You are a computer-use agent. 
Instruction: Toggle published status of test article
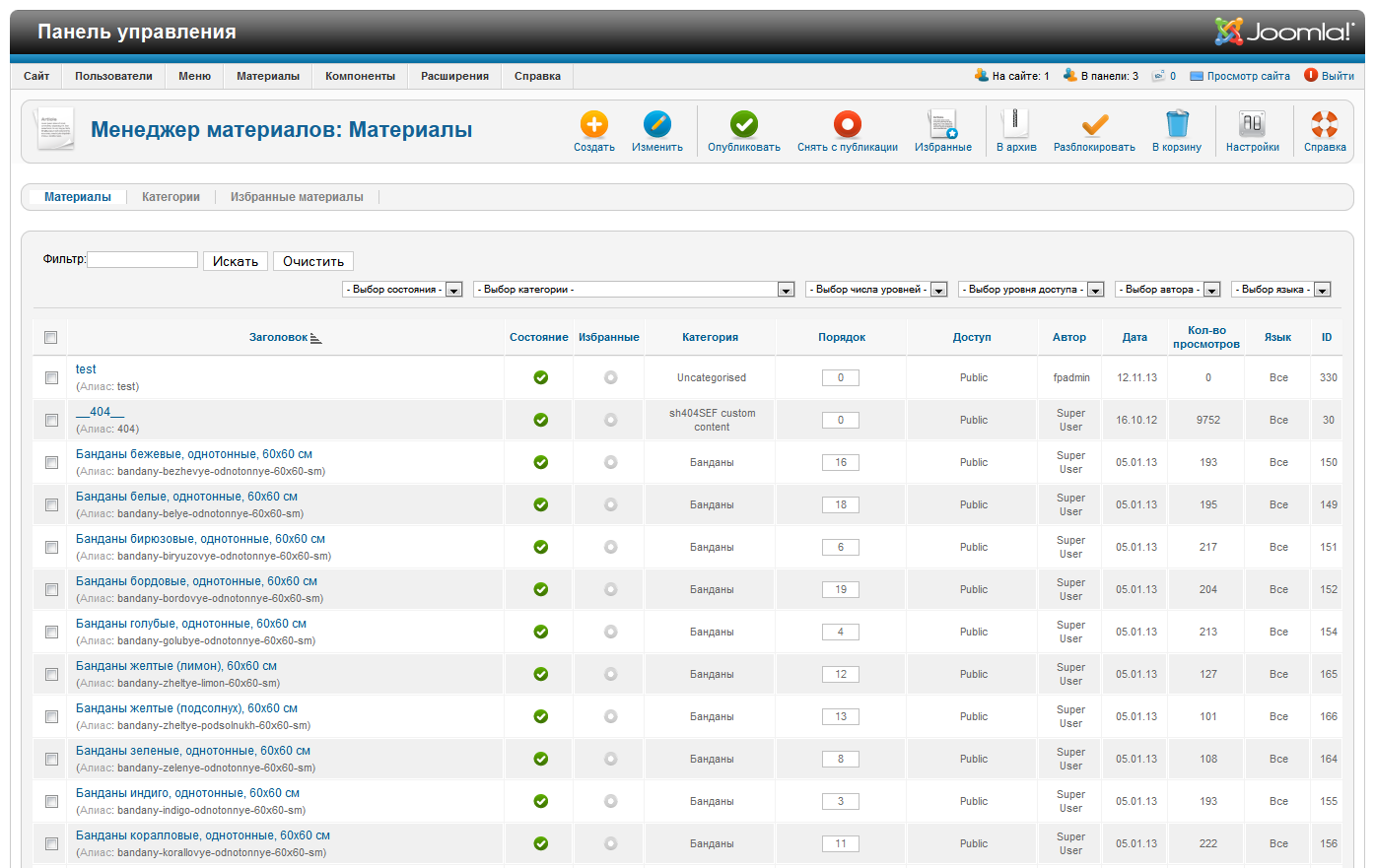(x=541, y=377)
